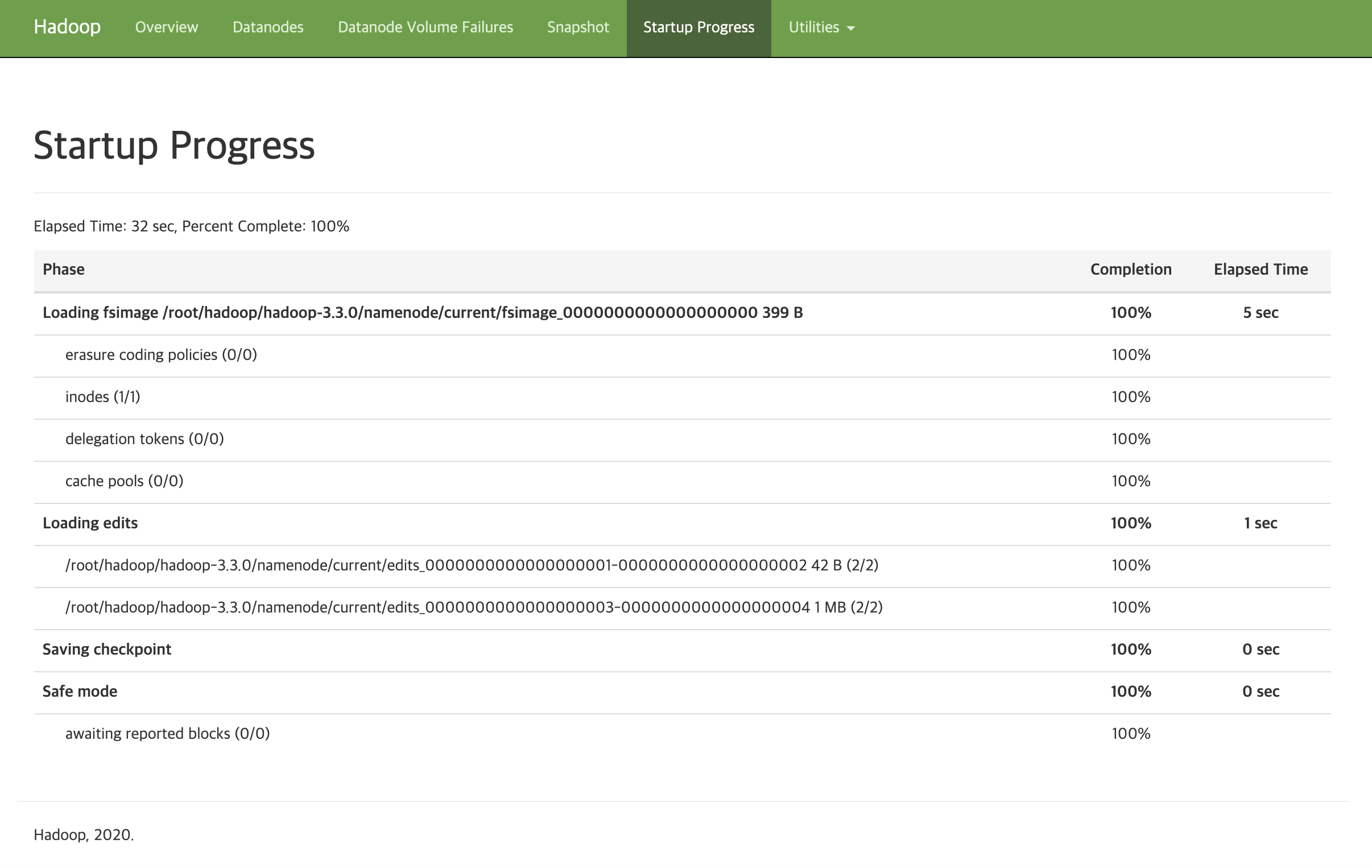Go to the Datanodes tab
This screenshot has height=868, width=1372.
[268, 27]
